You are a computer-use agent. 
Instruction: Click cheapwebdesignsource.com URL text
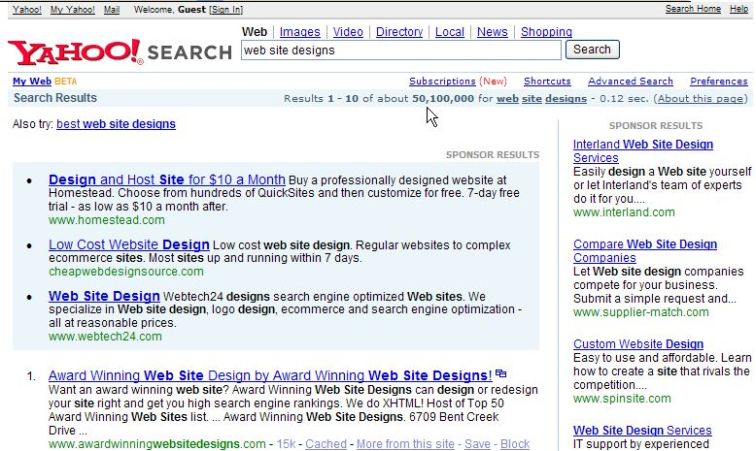[x=126, y=271]
